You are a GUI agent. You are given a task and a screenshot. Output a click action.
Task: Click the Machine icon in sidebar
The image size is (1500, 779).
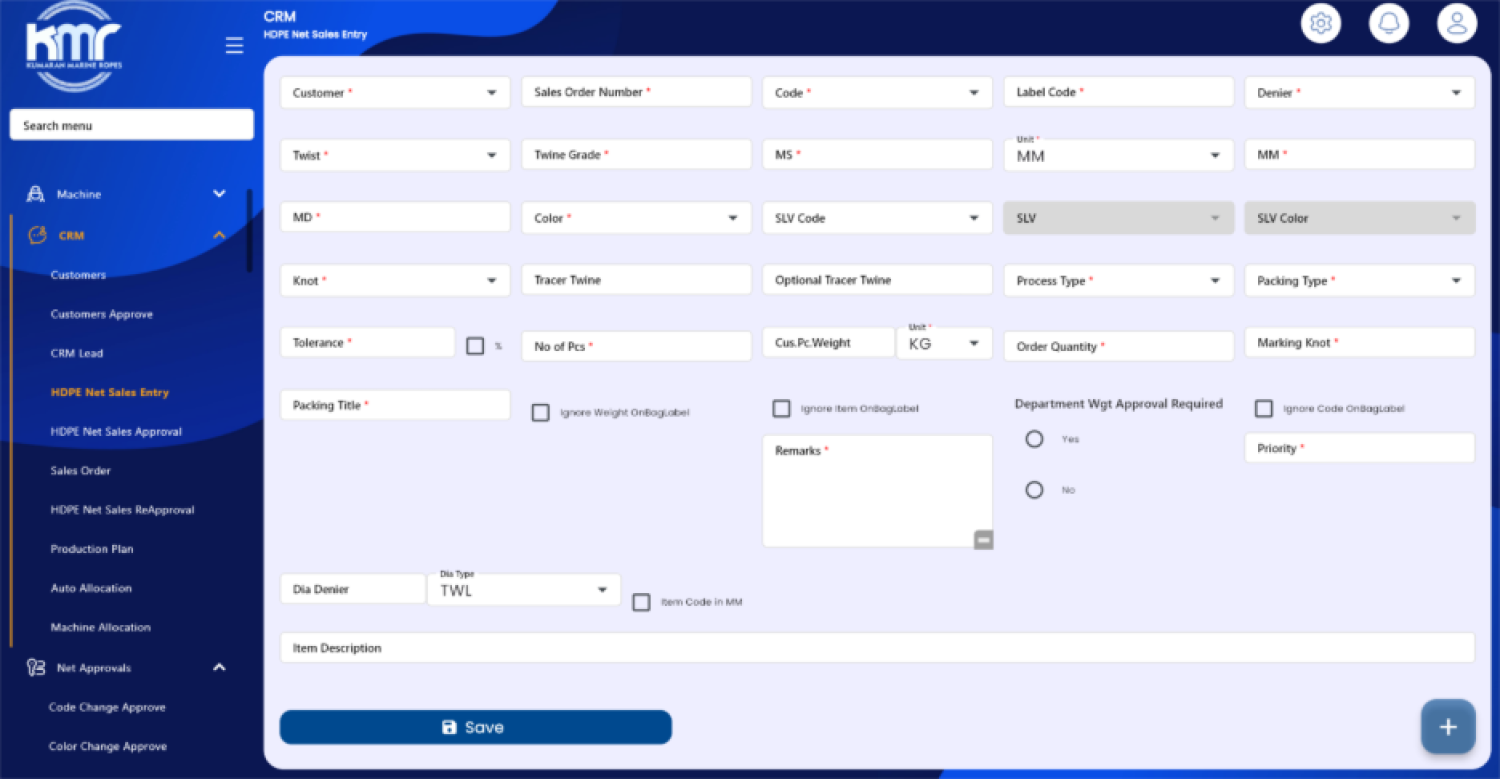click(x=36, y=194)
